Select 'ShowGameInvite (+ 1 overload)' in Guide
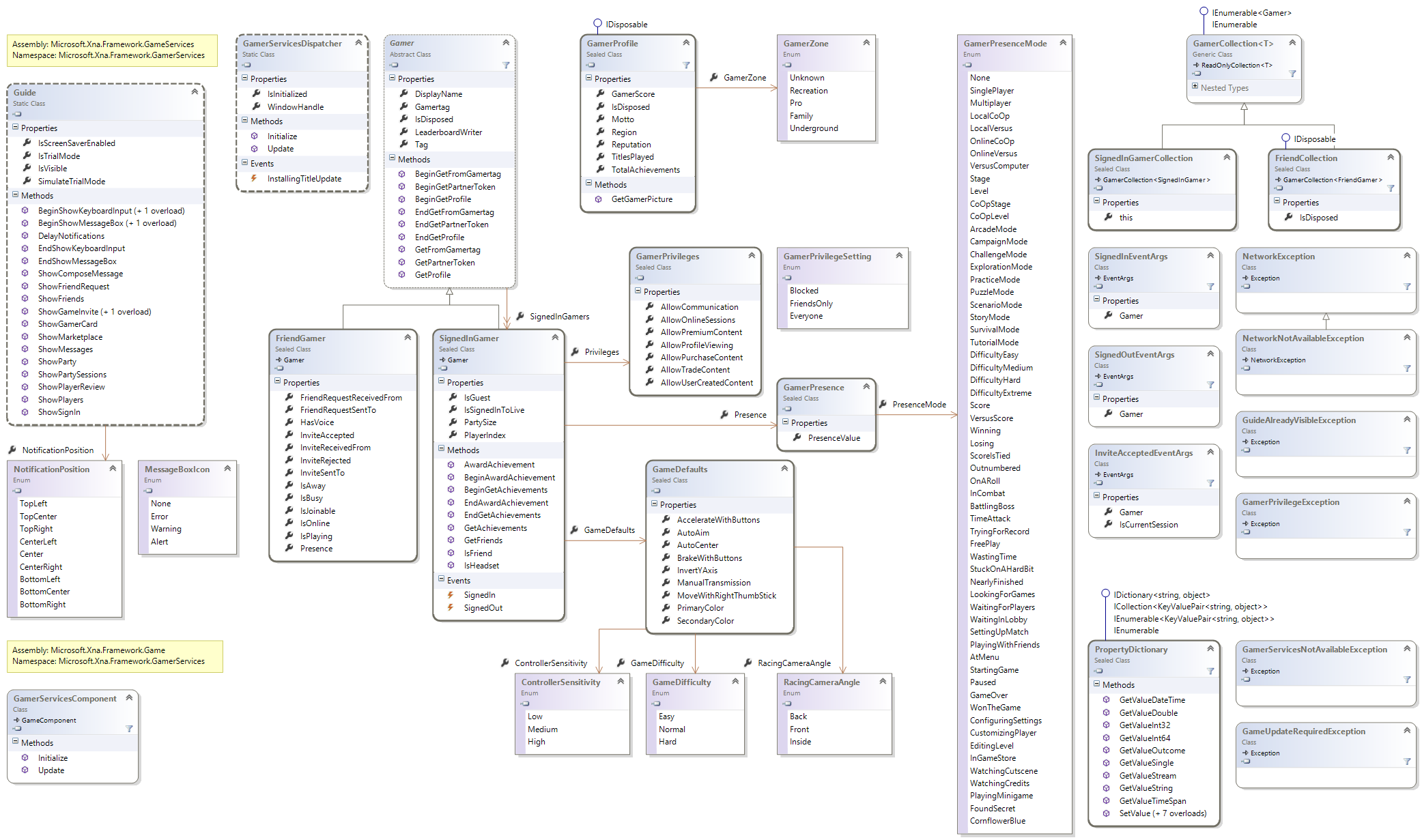The image size is (1422, 840). coord(94,312)
